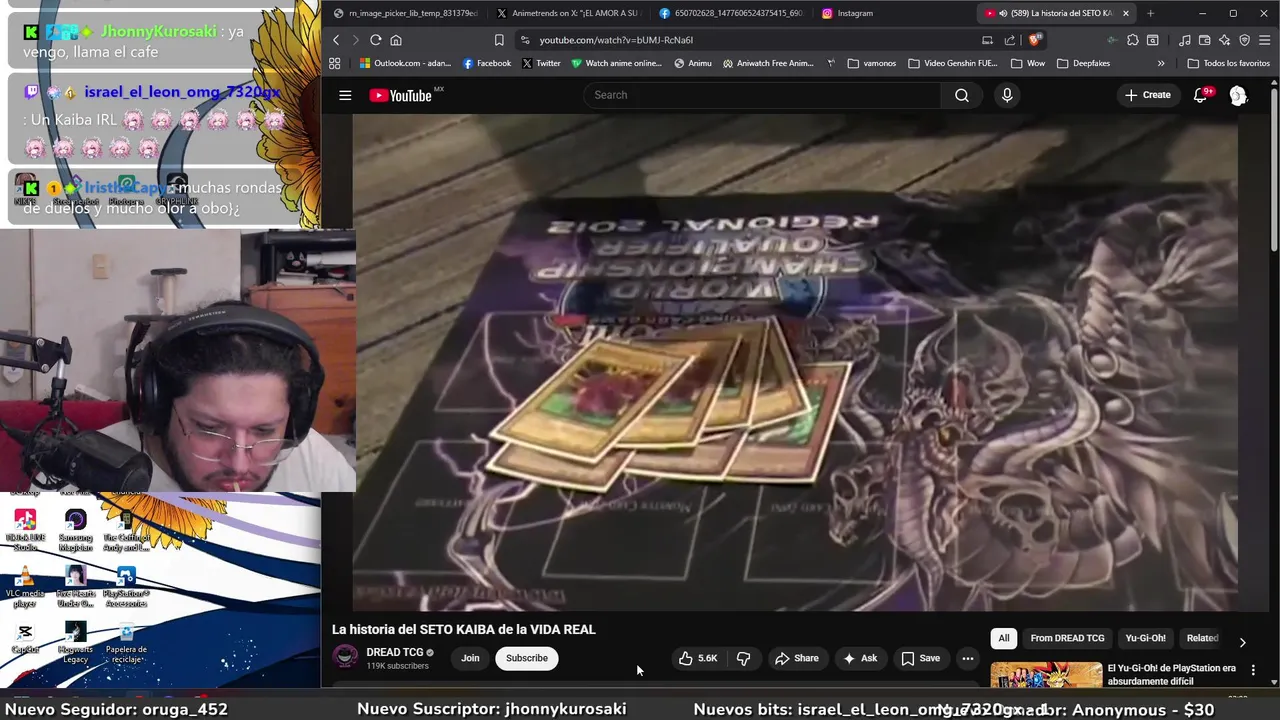
Task: Expand hidden bookmarks with double chevron
Action: pos(1160,63)
